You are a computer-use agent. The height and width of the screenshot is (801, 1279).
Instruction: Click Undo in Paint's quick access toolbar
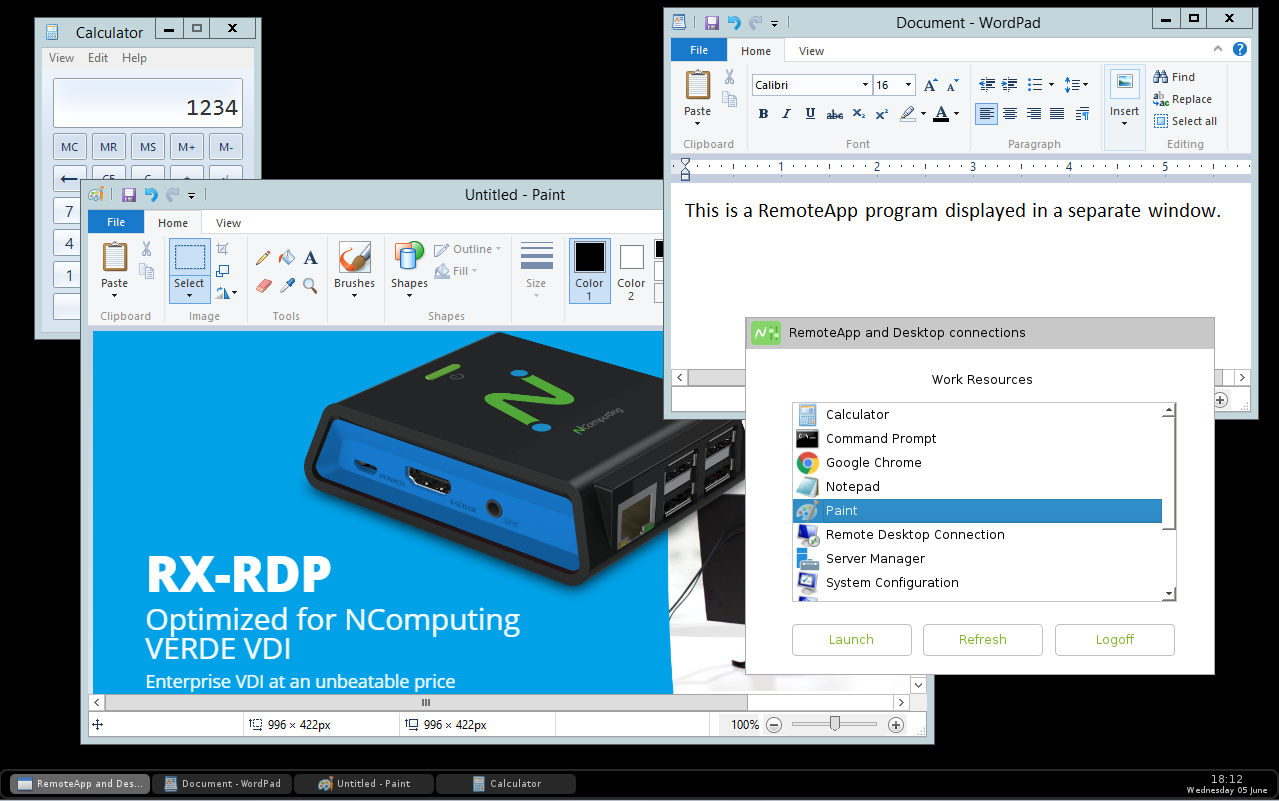[x=151, y=195]
